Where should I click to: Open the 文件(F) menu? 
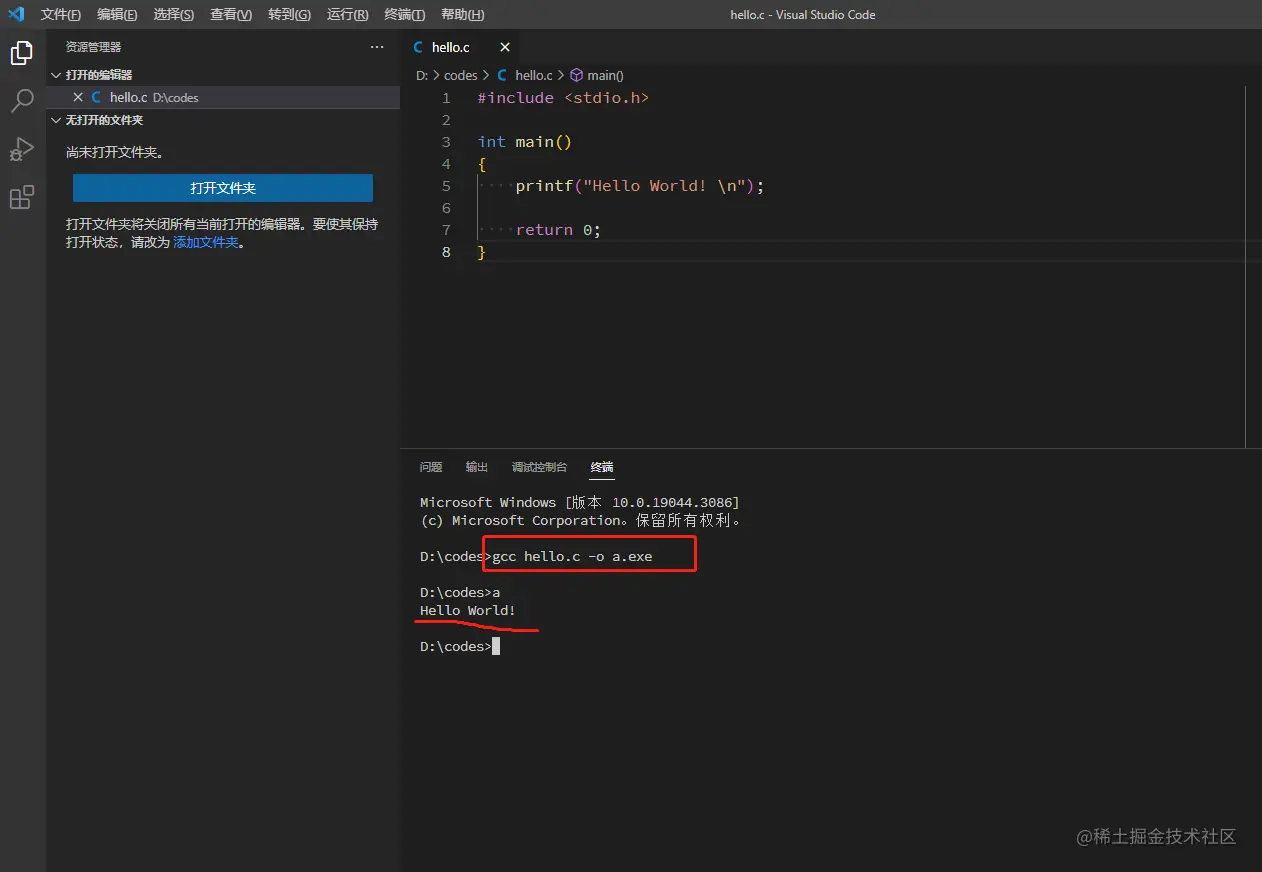61,15
